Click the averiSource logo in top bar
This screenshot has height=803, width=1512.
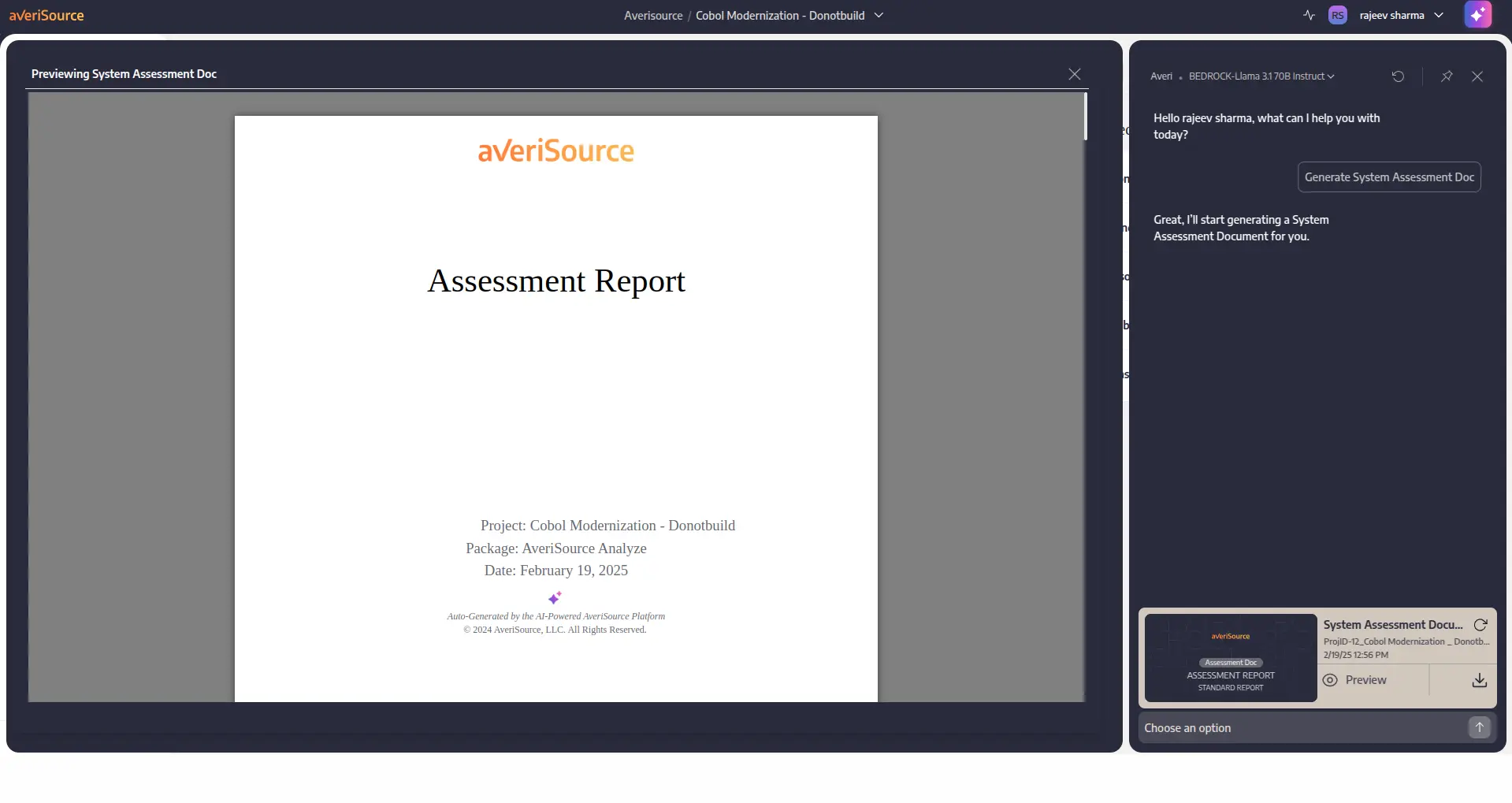click(x=46, y=15)
